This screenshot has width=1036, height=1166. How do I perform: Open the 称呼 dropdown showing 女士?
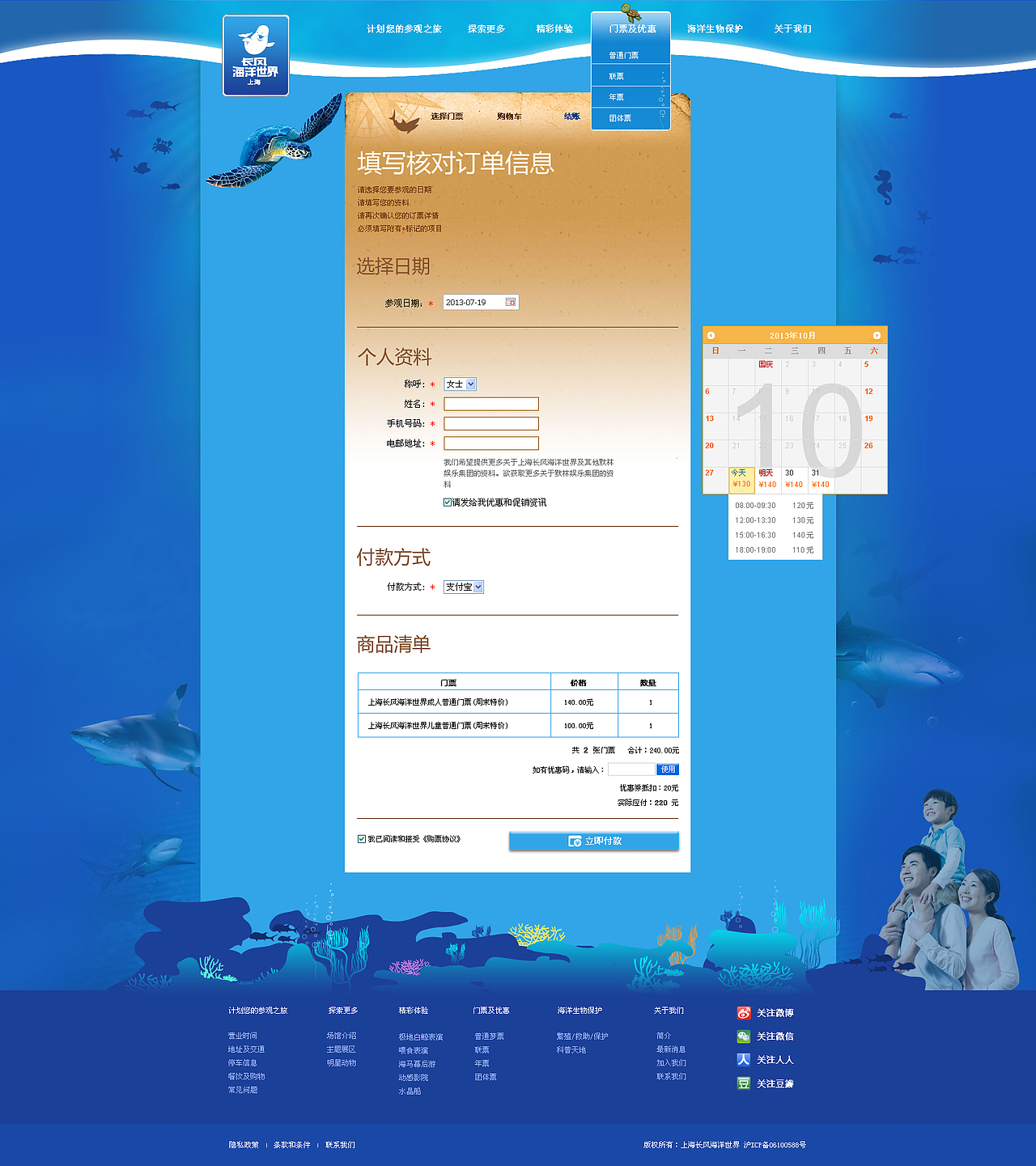pyautogui.click(x=460, y=384)
